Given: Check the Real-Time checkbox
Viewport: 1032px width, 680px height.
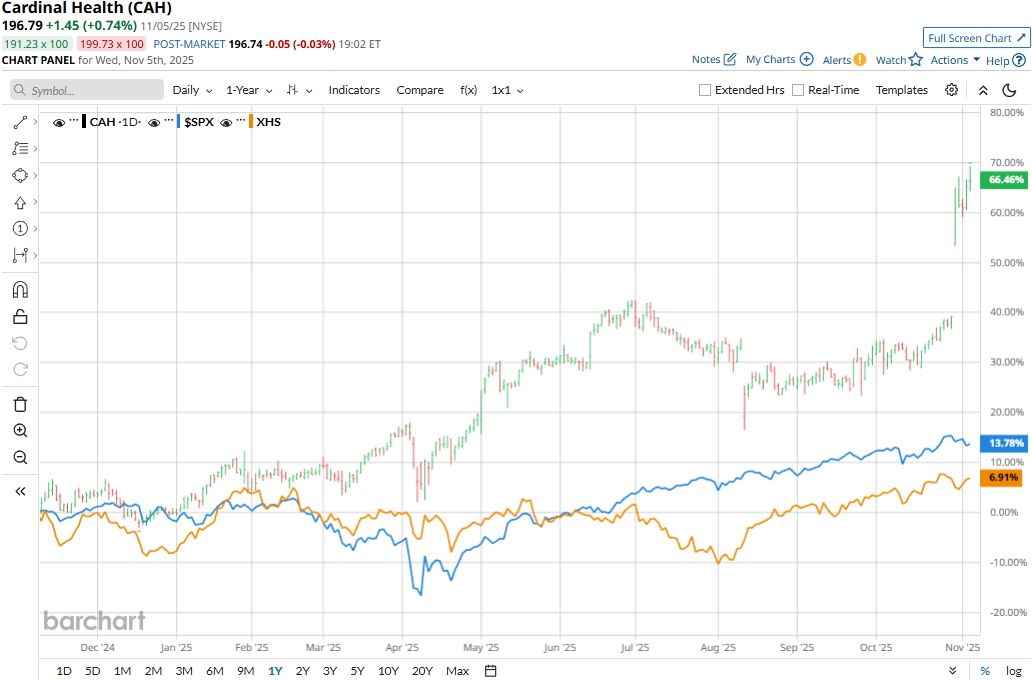Looking at the screenshot, I should coord(798,90).
